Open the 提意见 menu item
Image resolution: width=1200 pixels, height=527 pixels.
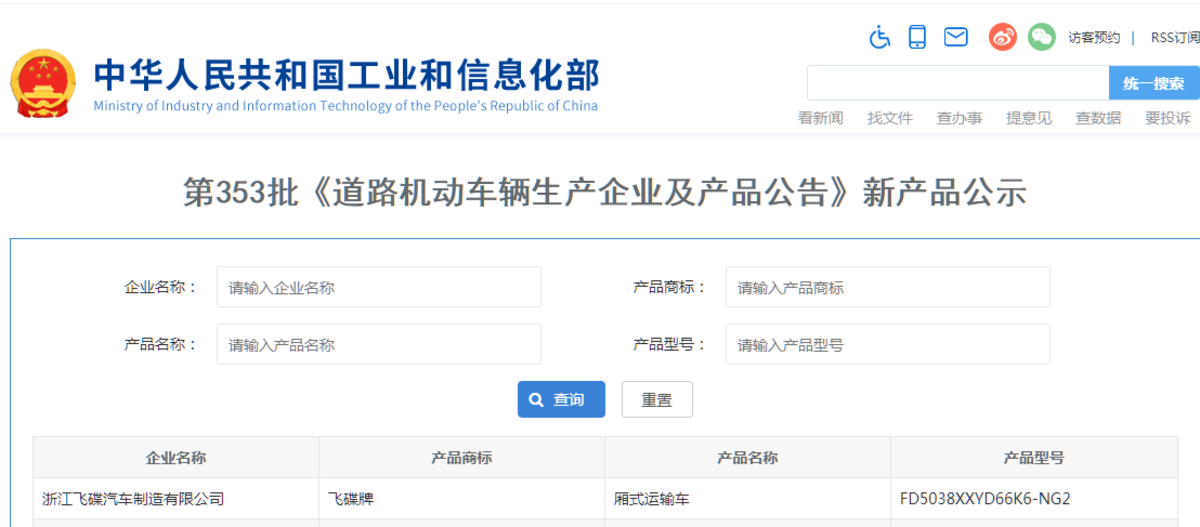[x=1029, y=118]
